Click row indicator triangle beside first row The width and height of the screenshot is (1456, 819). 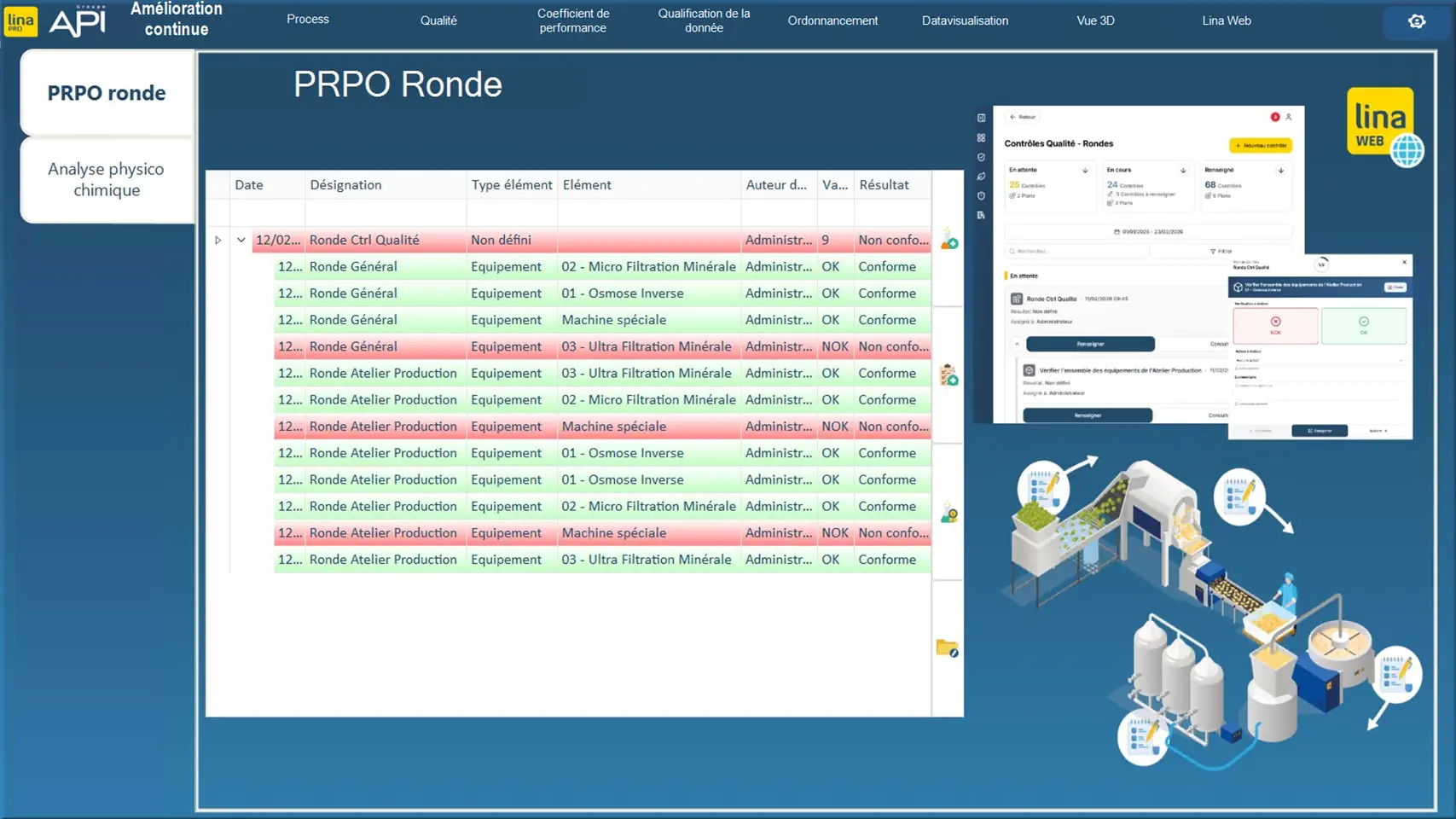click(x=218, y=241)
